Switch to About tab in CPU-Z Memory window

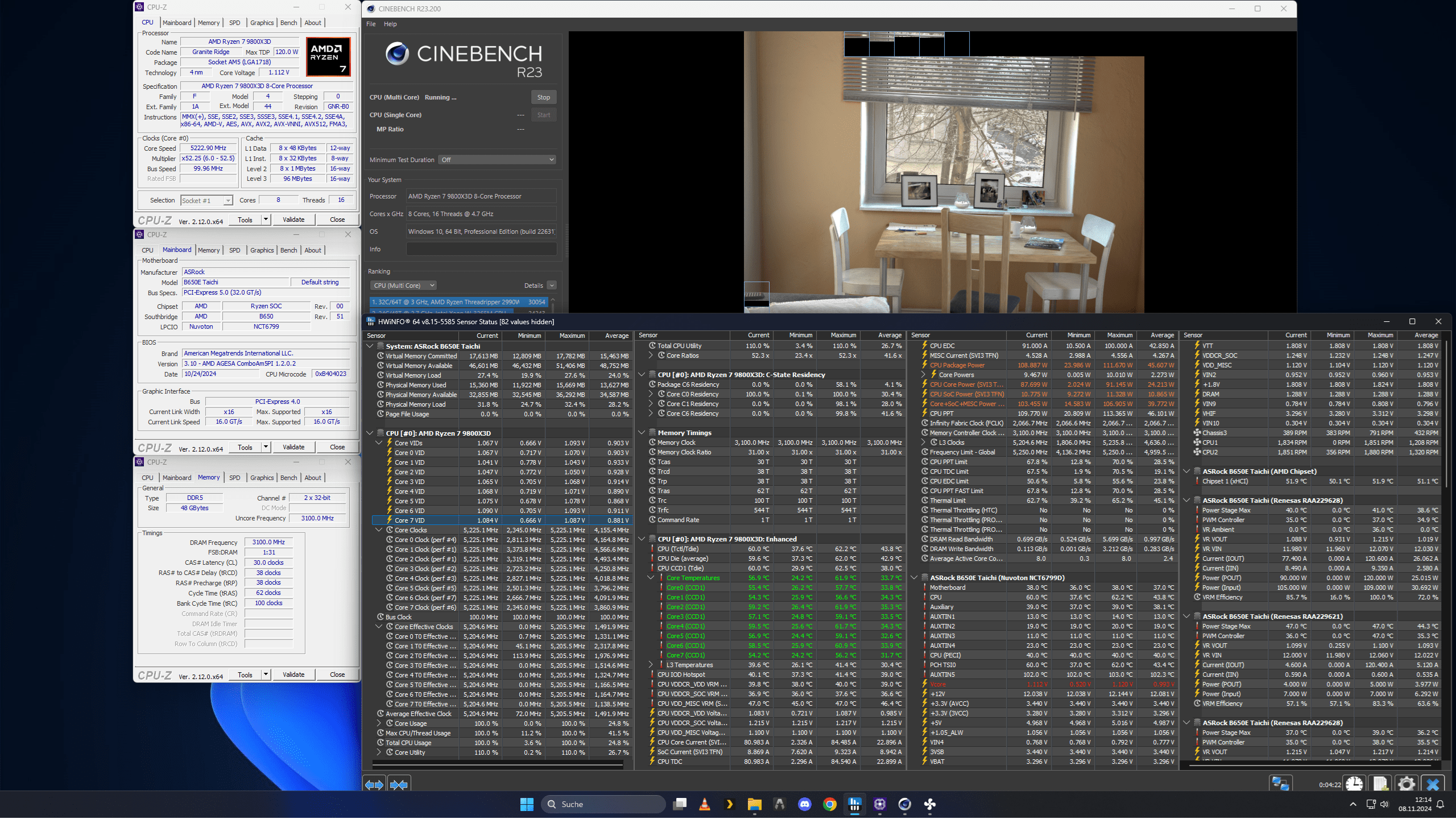[313, 478]
